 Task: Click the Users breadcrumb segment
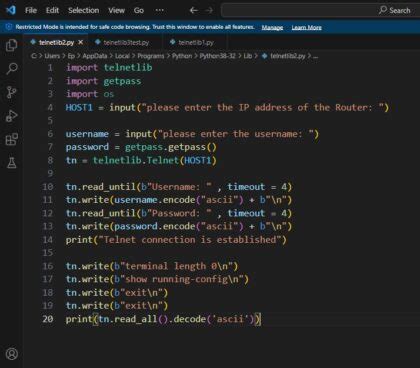pyautogui.click(x=52, y=56)
